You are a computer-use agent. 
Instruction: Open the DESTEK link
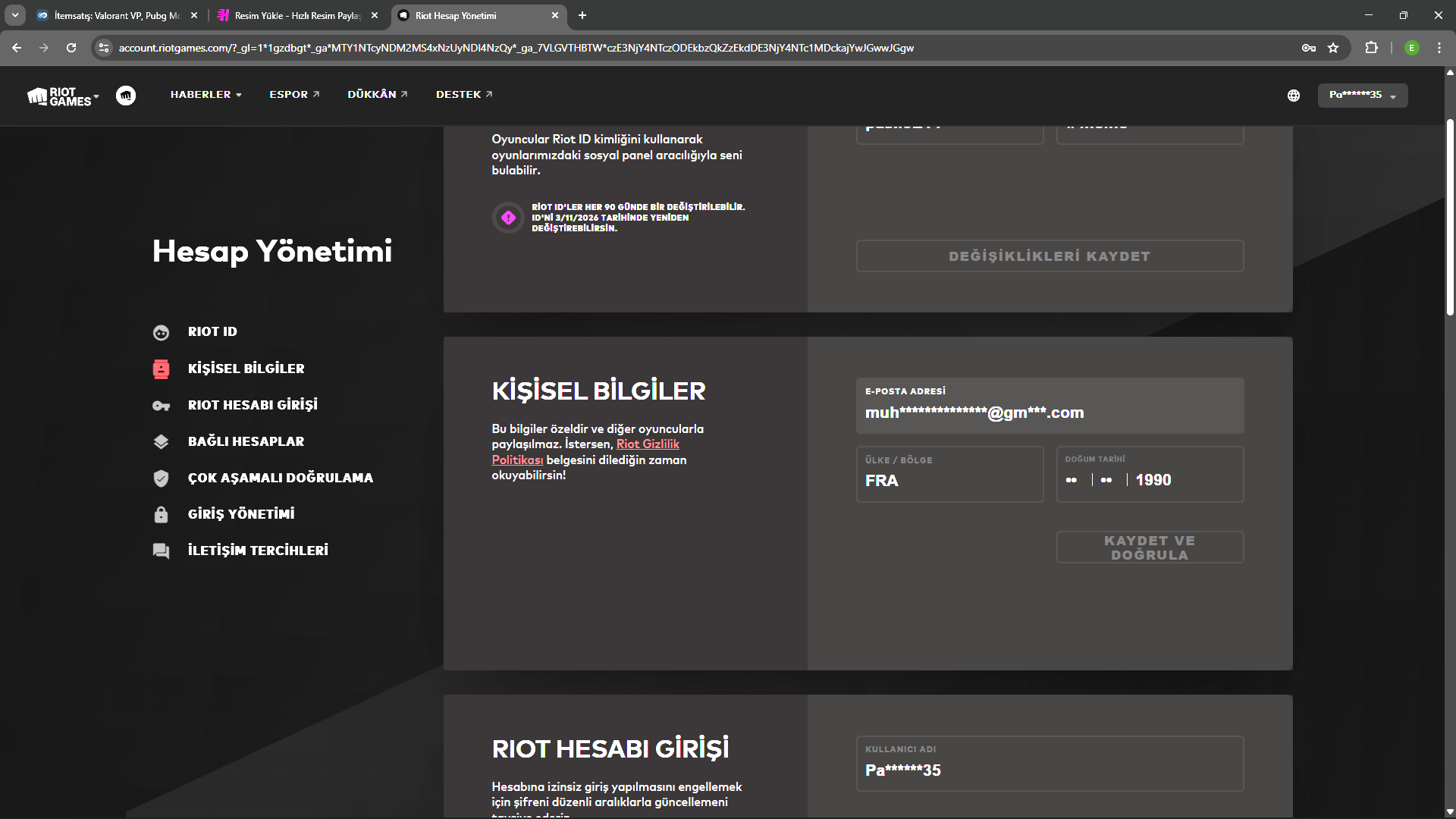tap(464, 95)
